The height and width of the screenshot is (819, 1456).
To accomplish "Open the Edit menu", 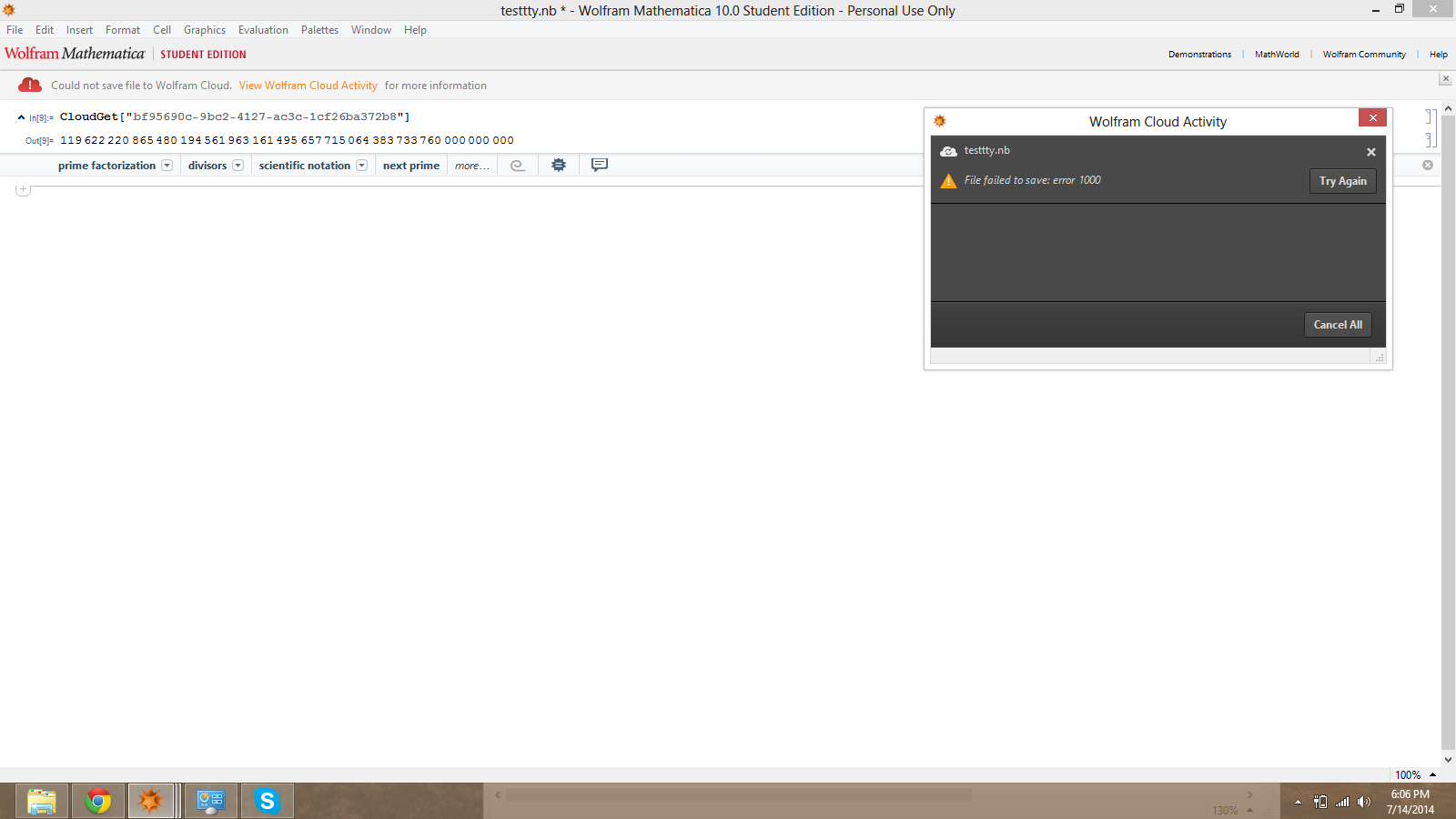I will coord(45,30).
